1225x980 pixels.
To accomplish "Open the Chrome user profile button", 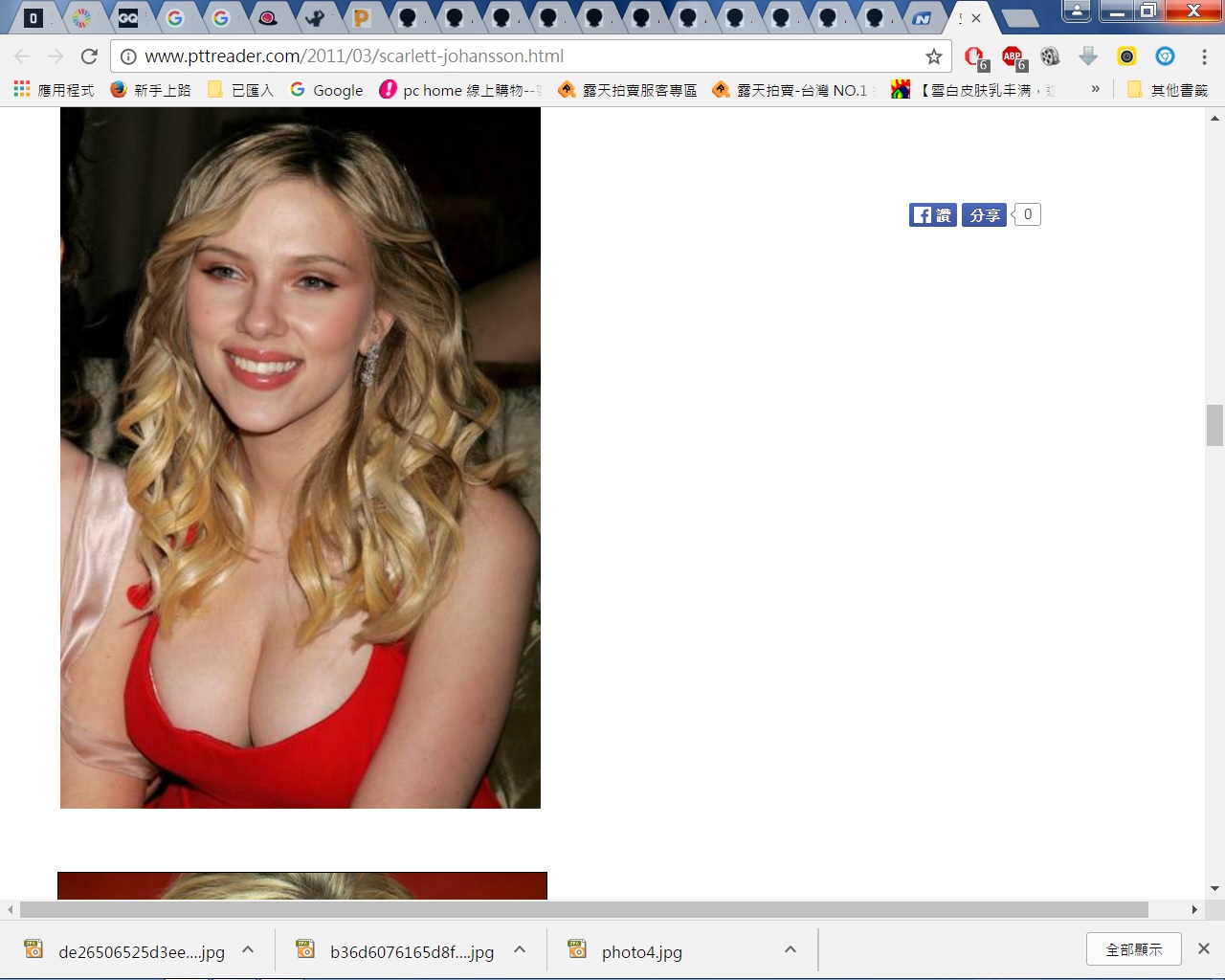I will (x=1077, y=11).
